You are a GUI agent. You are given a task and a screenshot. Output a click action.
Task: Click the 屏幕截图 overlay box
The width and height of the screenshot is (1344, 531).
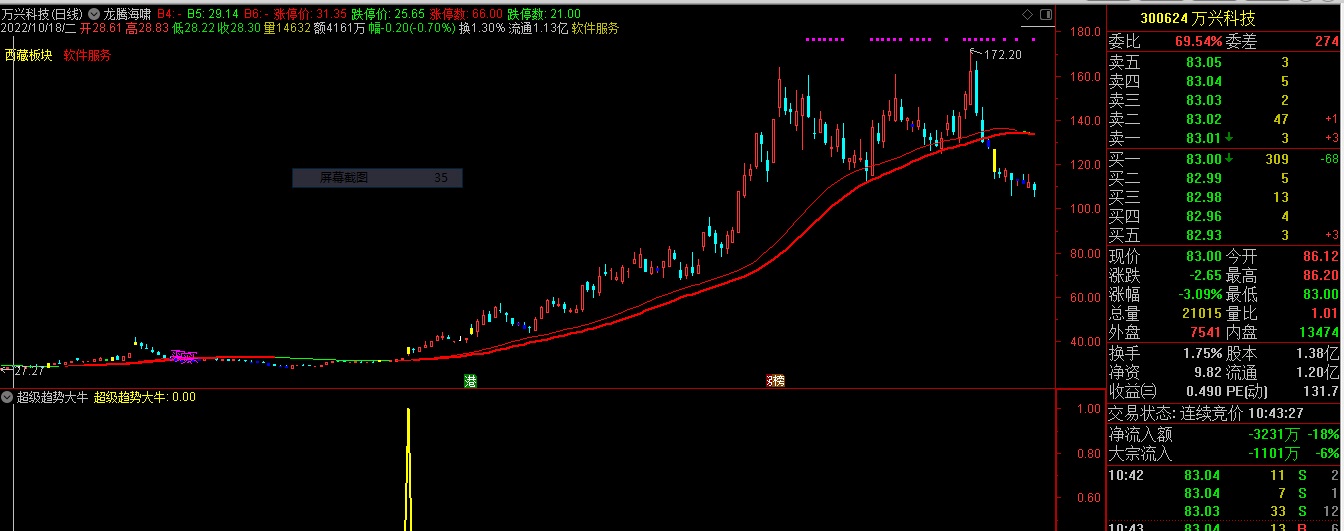[x=377, y=178]
